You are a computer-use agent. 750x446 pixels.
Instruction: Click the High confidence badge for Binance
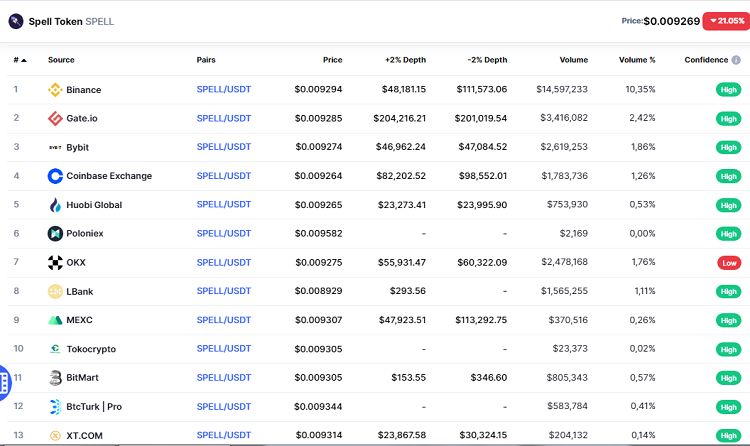coord(729,90)
